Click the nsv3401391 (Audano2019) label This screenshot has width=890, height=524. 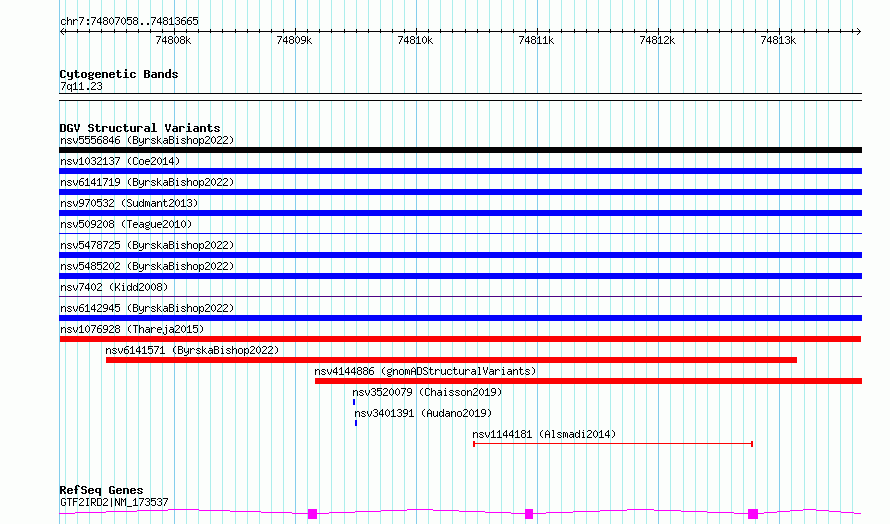(423, 413)
